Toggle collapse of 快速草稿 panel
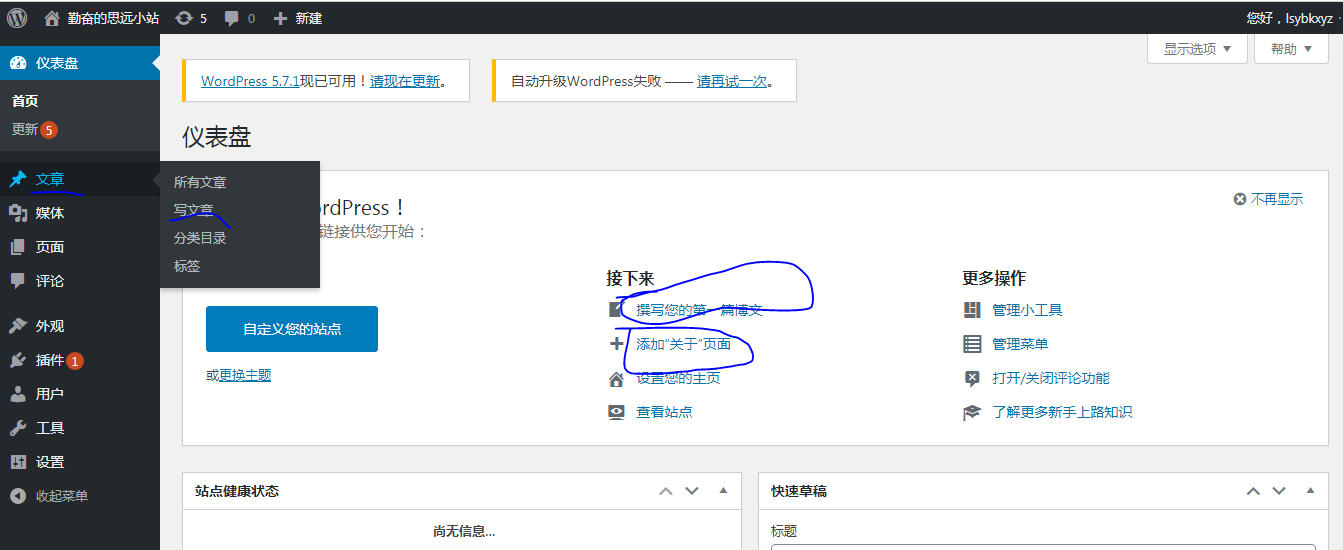1343x550 pixels. pos(1311,491)
